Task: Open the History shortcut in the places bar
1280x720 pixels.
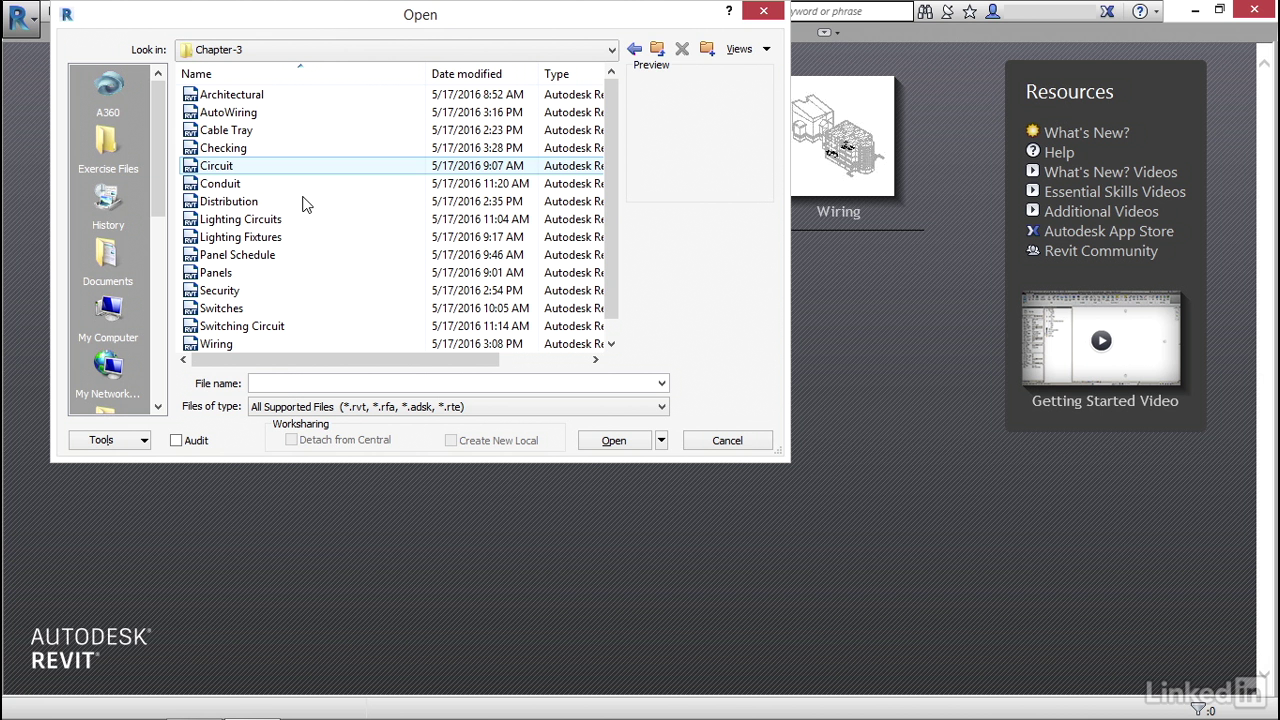Action: click(108, 207)
